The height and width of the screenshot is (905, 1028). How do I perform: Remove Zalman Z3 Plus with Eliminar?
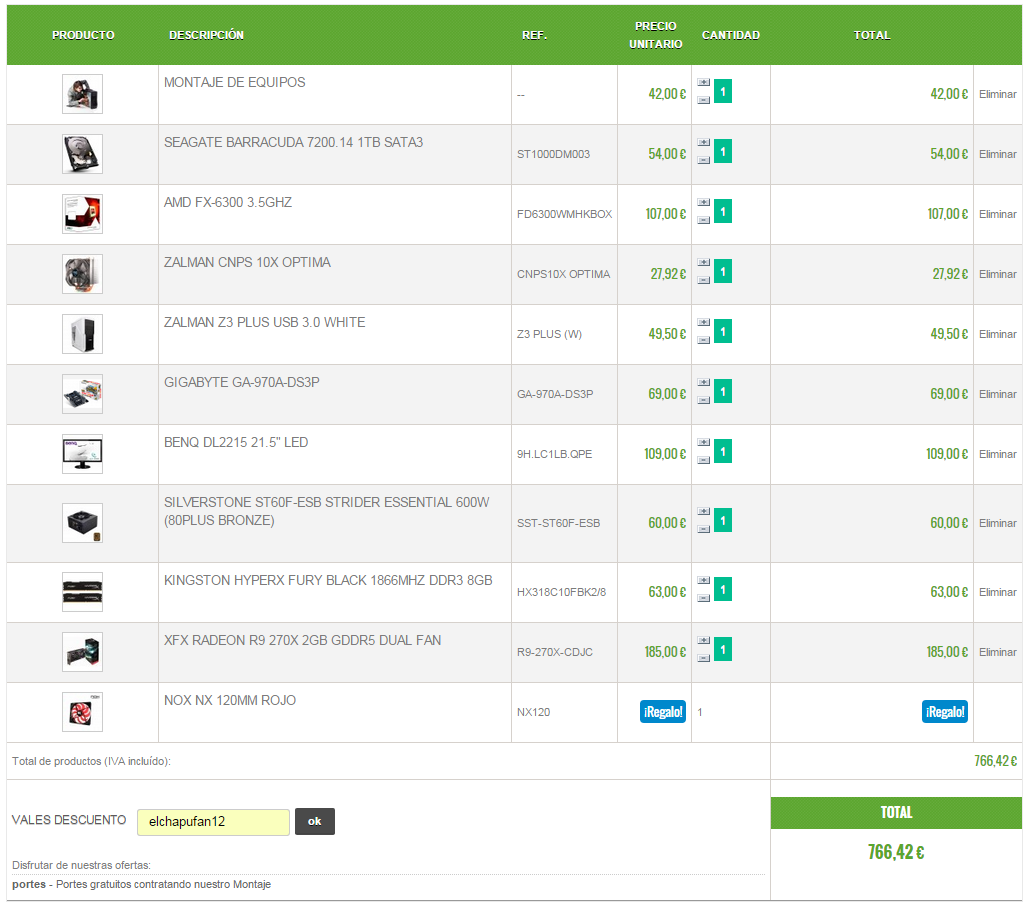point(997,334)
